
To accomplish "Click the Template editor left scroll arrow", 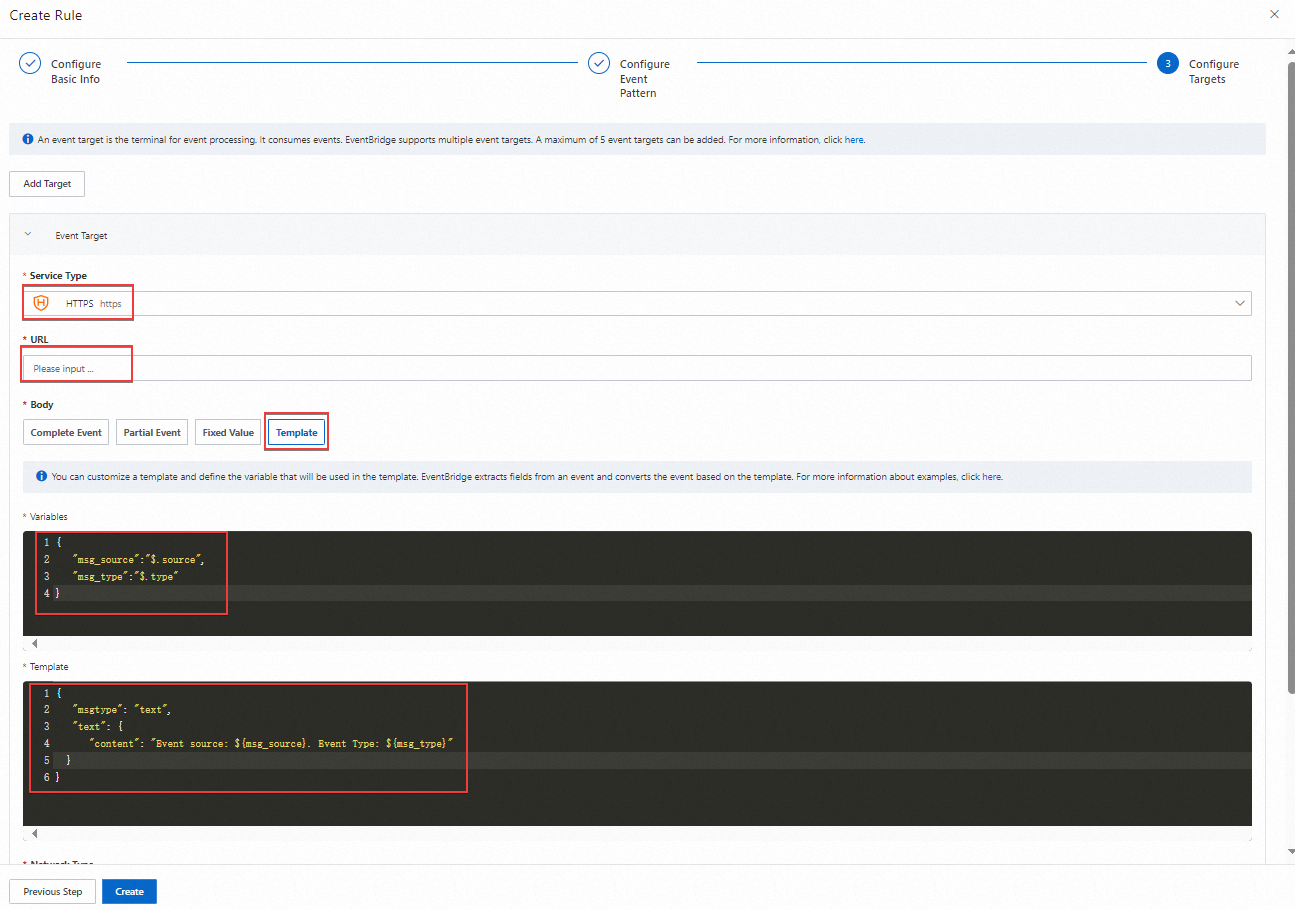I will pos(33,833).
